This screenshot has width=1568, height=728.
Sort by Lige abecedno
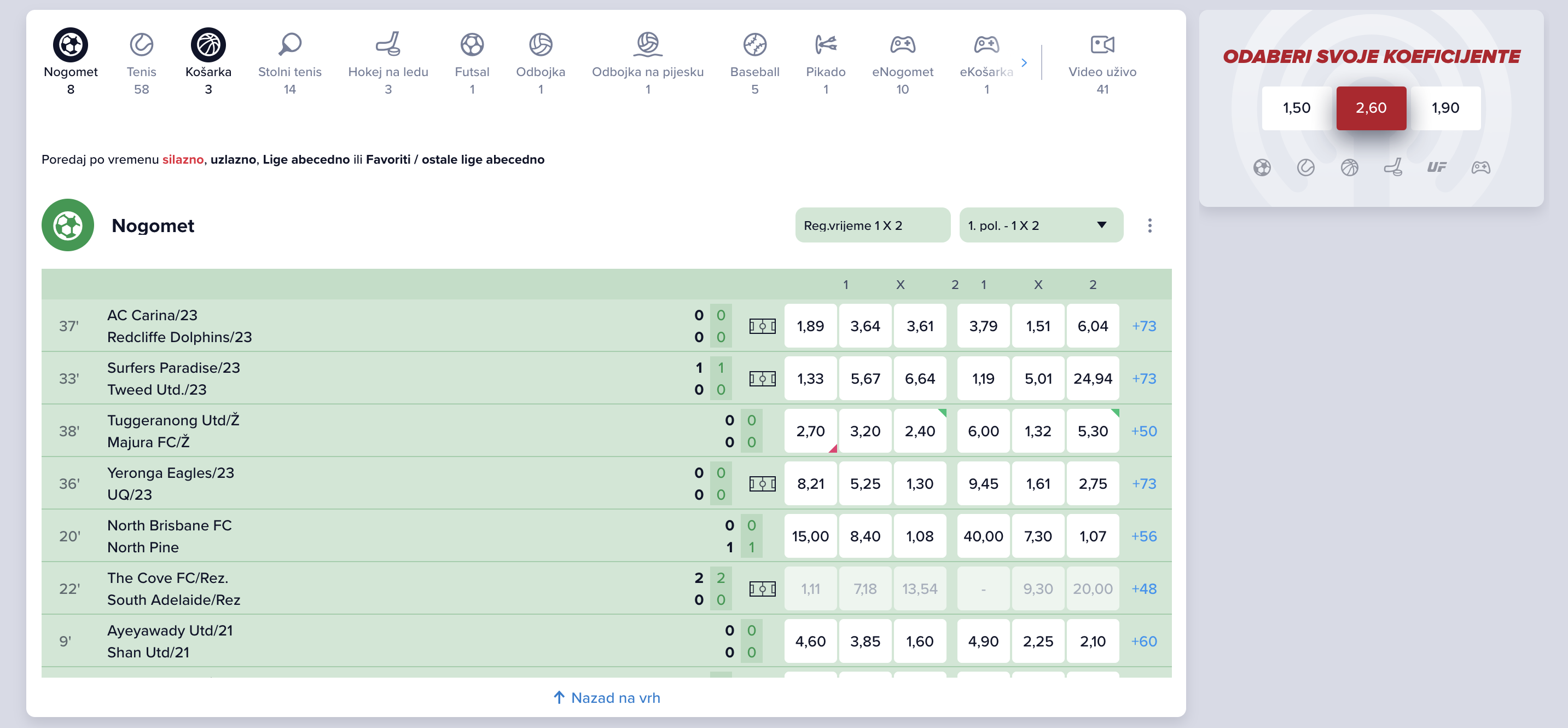pyautogui.click(x=306, y=160)
